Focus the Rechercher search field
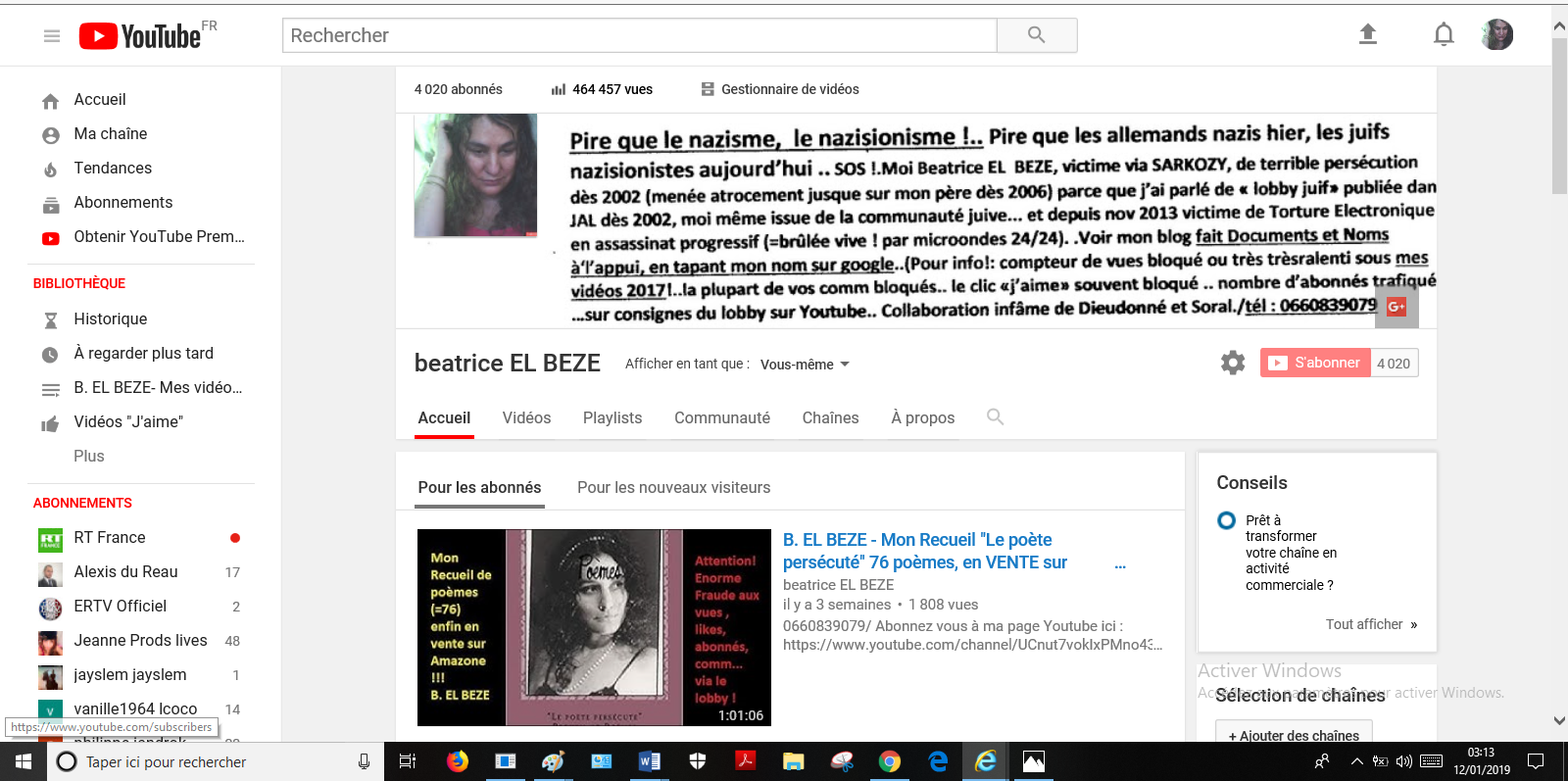 [640, 35]
